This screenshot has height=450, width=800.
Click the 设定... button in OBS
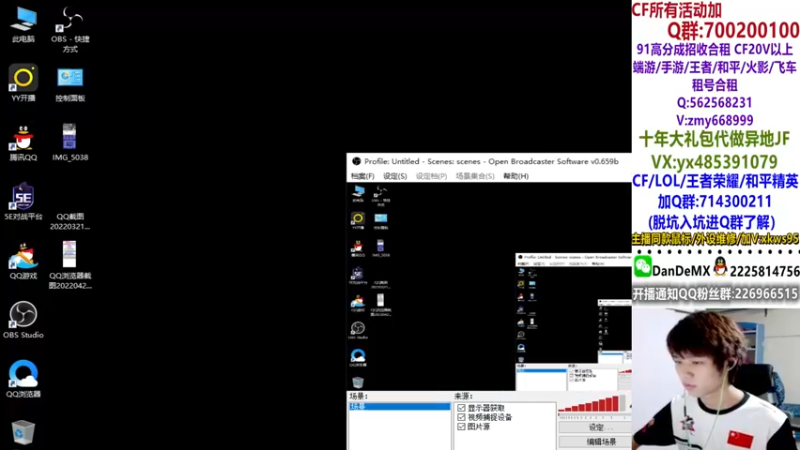594,428
